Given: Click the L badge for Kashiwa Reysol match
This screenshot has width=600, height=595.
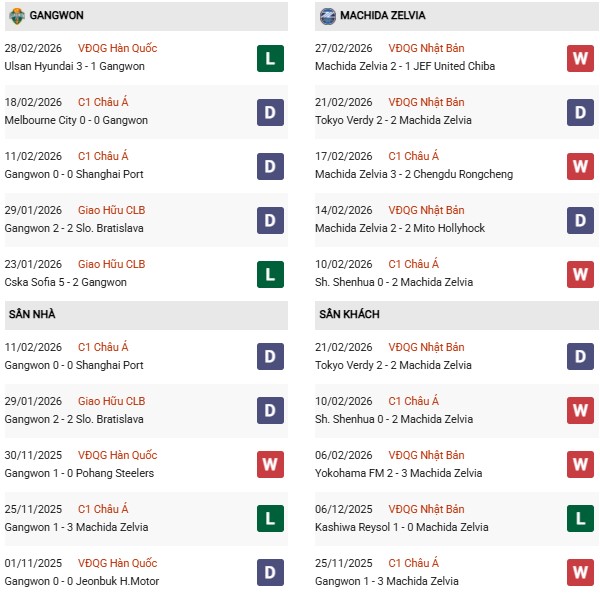Looking at the screenshot, I should point(580,518).
